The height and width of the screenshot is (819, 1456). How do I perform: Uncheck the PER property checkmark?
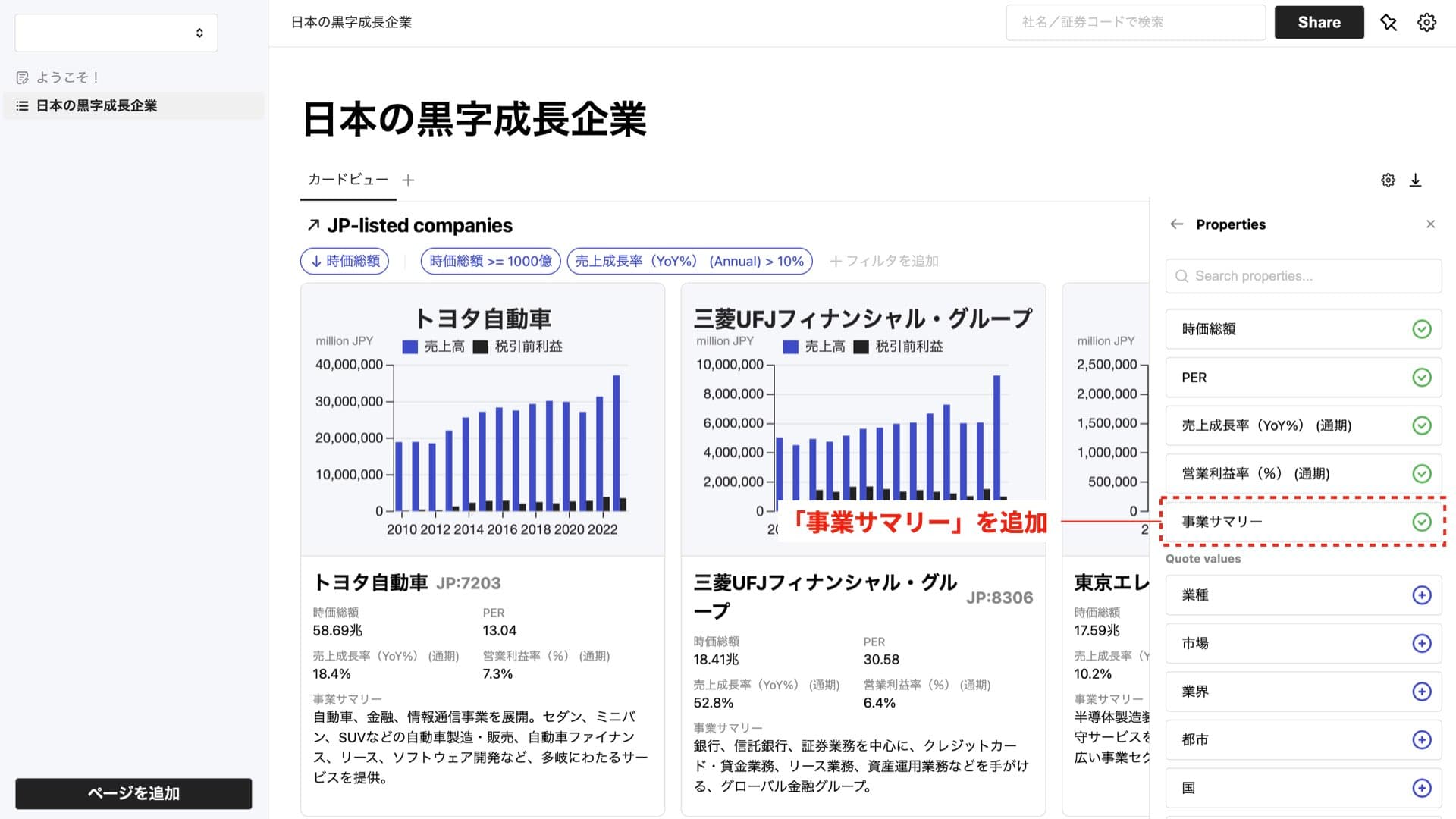coord(1422,378)
